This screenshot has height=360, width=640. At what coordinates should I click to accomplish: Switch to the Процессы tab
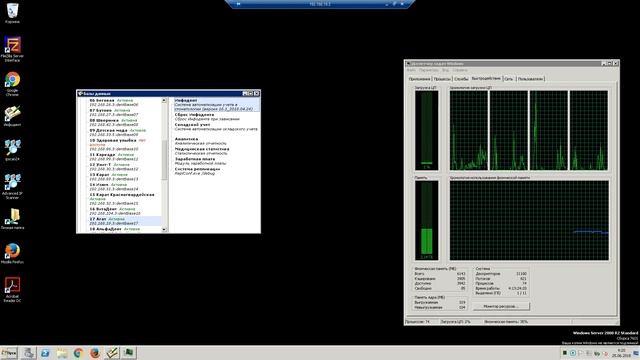(442, 79)
